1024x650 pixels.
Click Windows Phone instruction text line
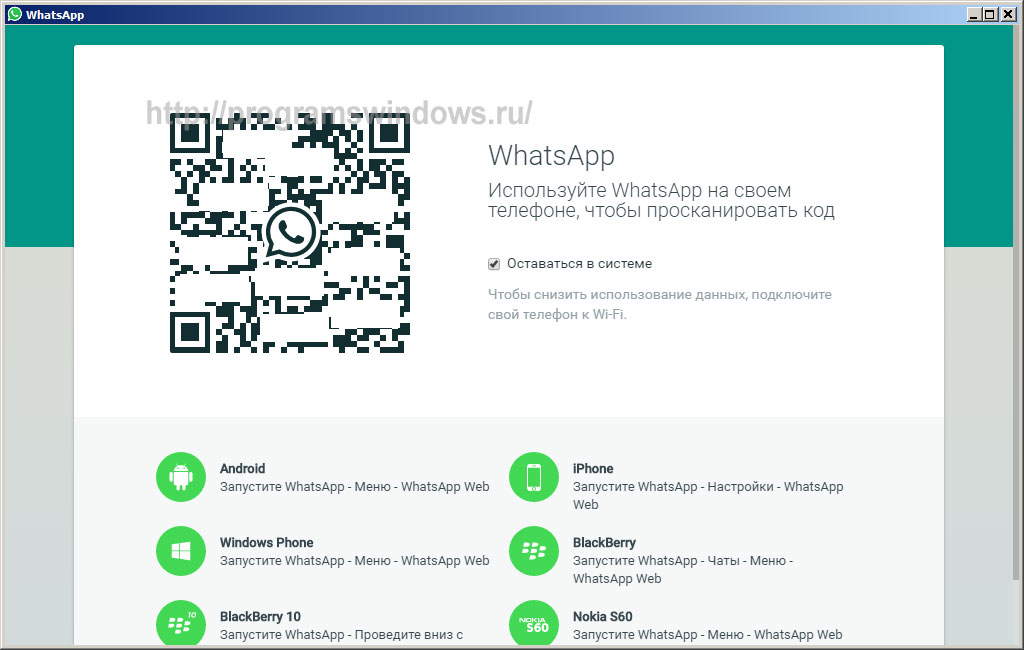pos(355,561)
